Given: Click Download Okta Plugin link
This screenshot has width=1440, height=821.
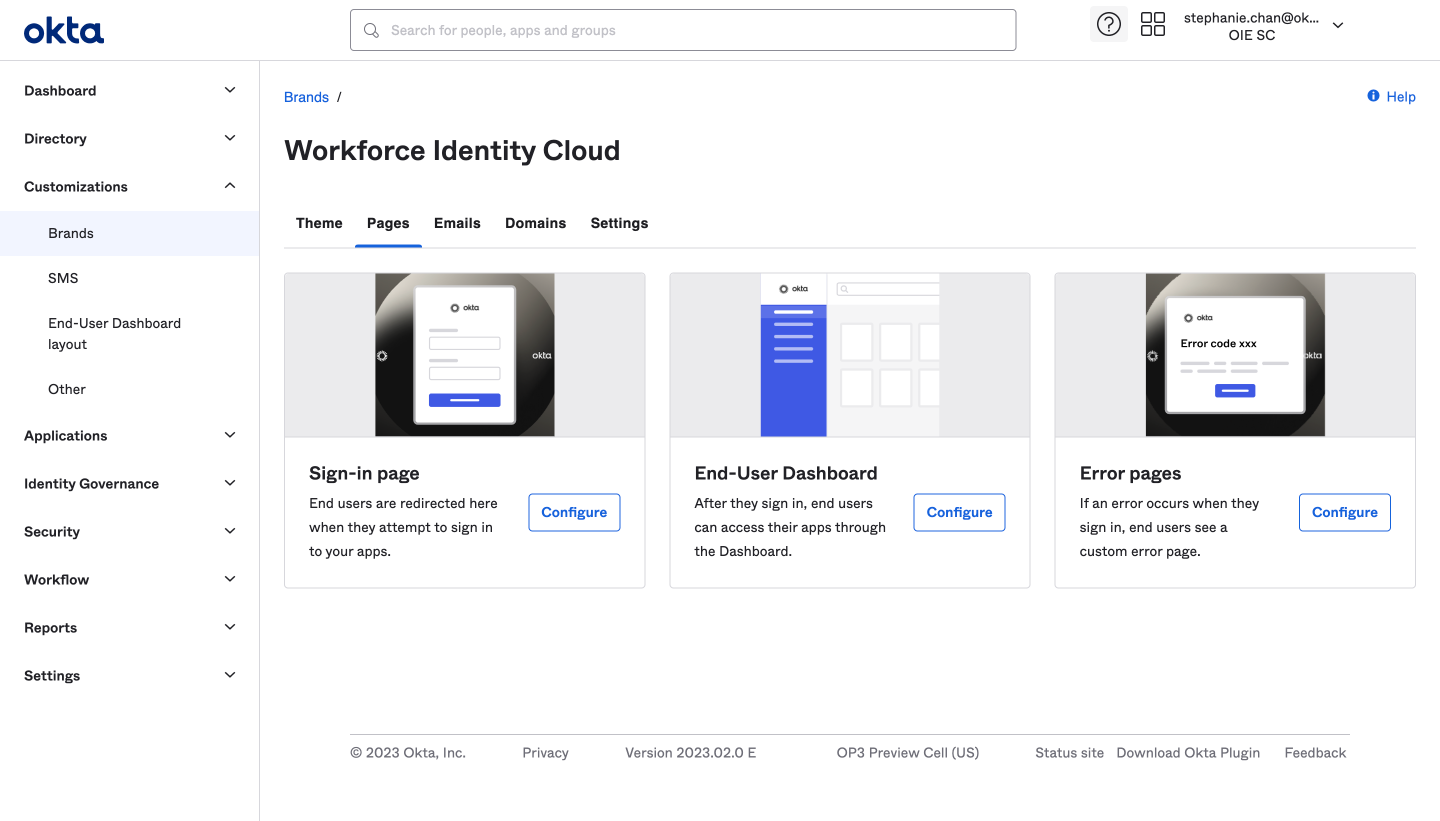Looking at the screenshot, I should tap(1188, 753).
